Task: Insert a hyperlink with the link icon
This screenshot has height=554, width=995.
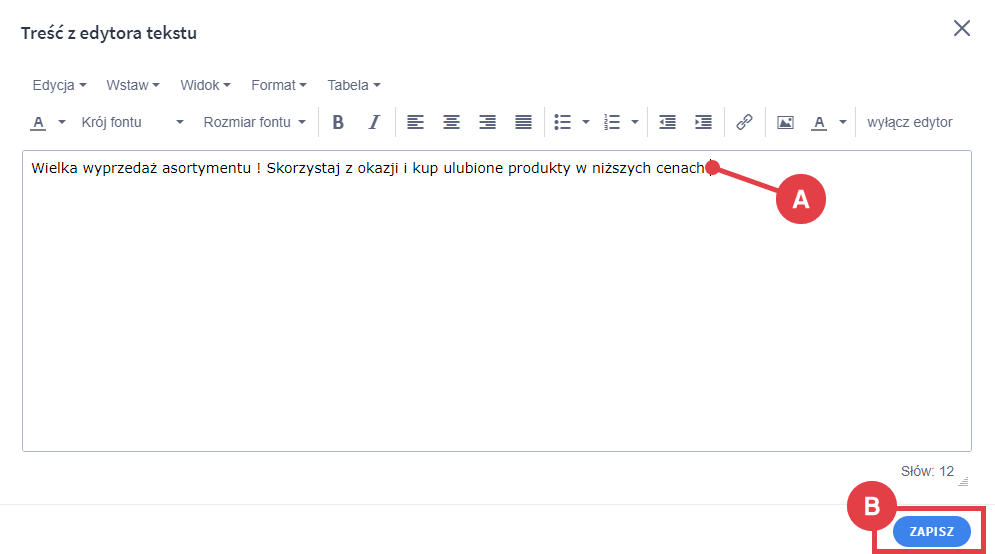Action: [744, 122]
